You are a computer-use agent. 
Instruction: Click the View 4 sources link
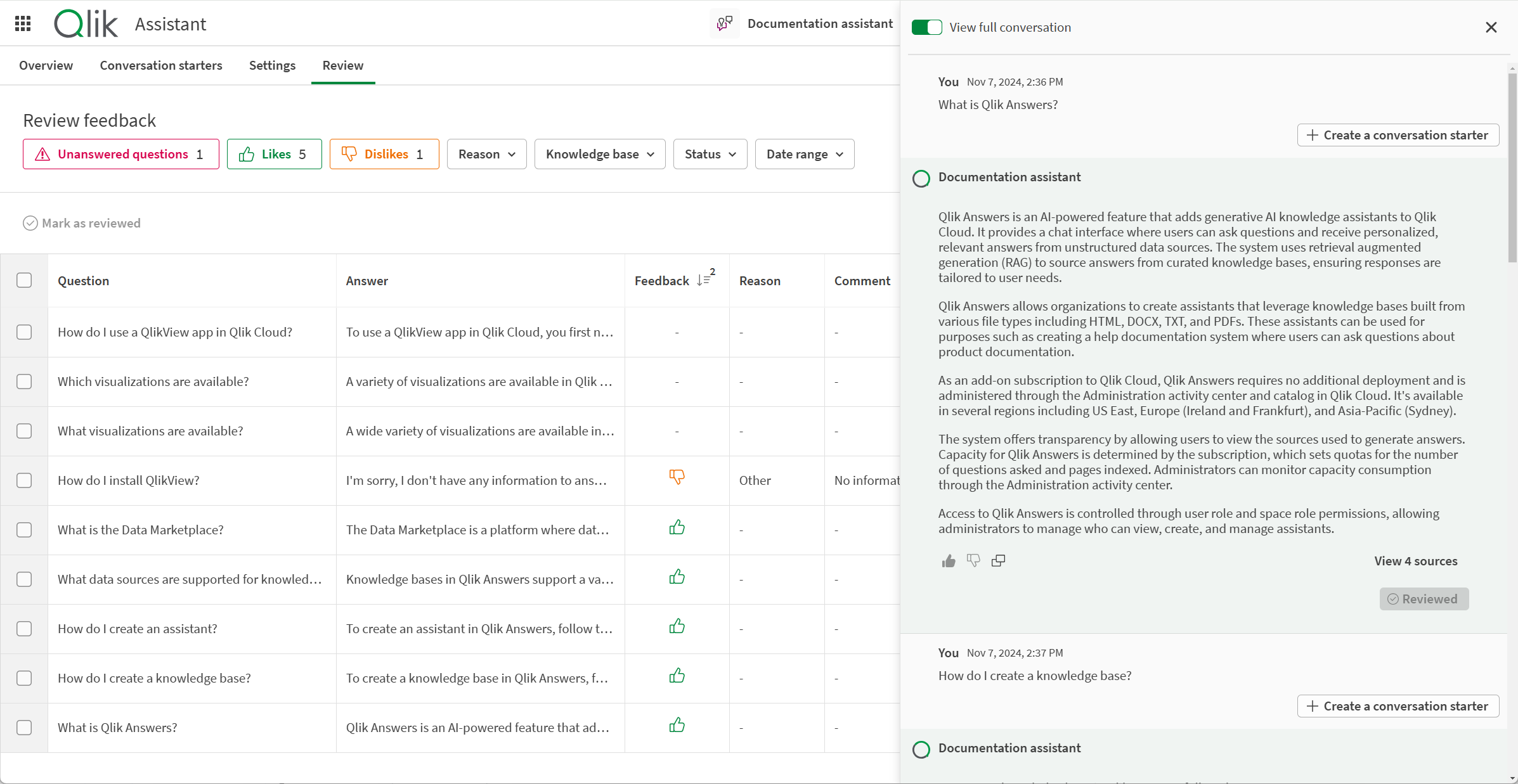(1414, 560)
